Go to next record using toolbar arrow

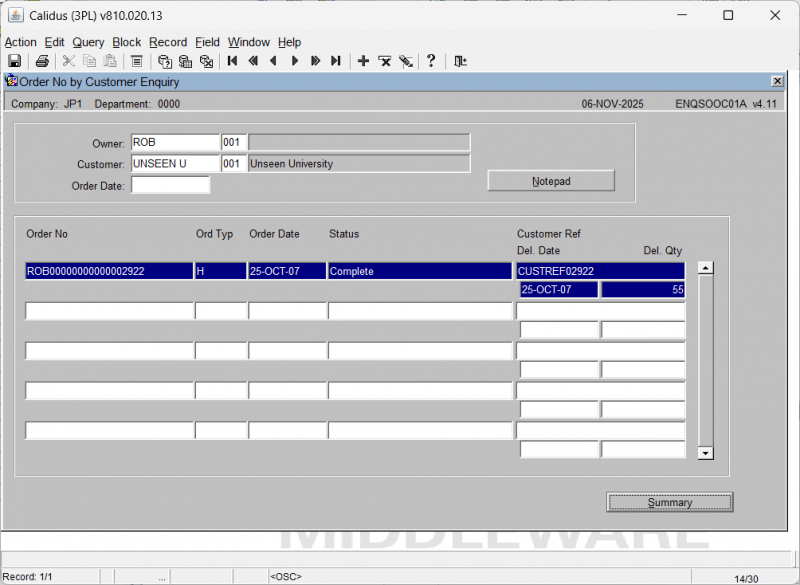point(294,61)
